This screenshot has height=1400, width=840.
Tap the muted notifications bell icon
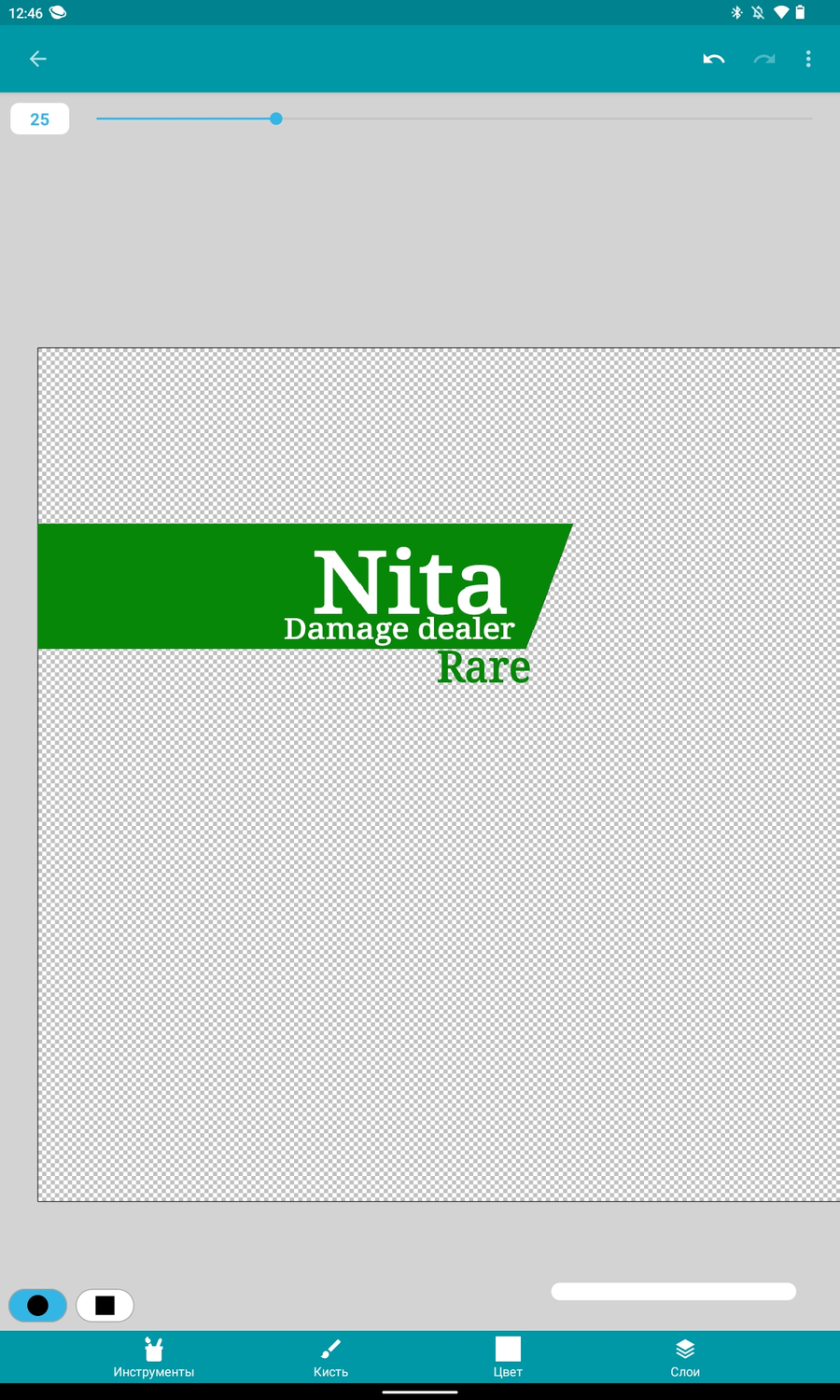click(x=758, y=12)
